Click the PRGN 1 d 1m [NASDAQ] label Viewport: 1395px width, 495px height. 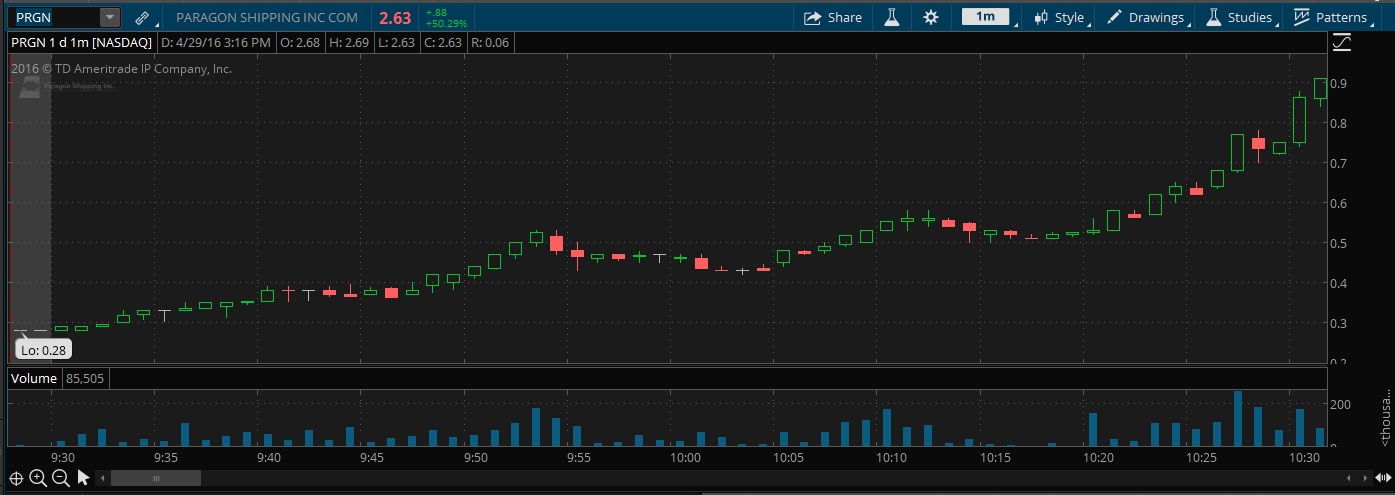point(81,42)
